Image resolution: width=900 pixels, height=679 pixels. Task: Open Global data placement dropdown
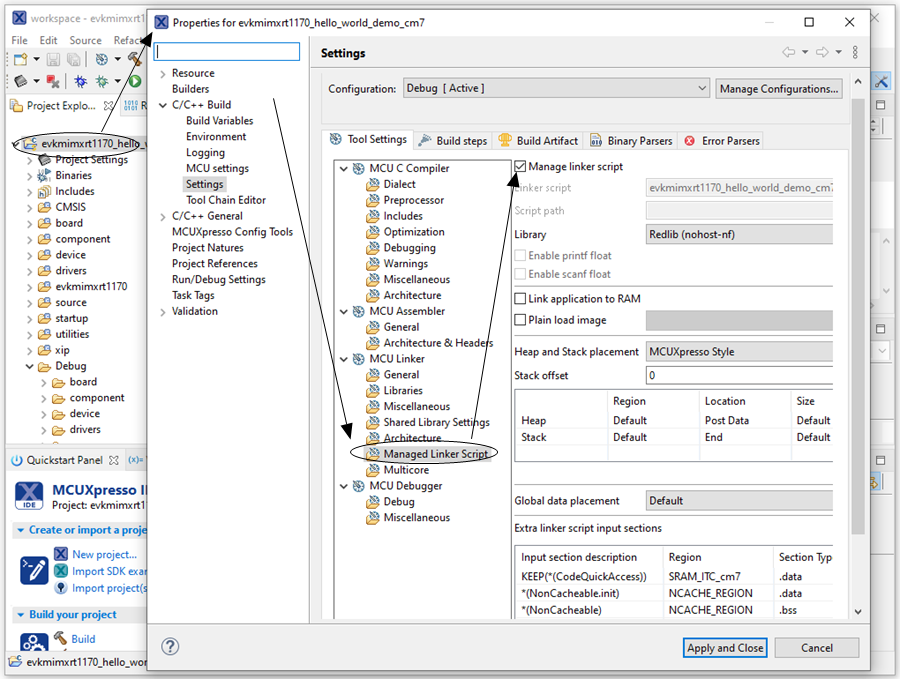coord(739,500)
